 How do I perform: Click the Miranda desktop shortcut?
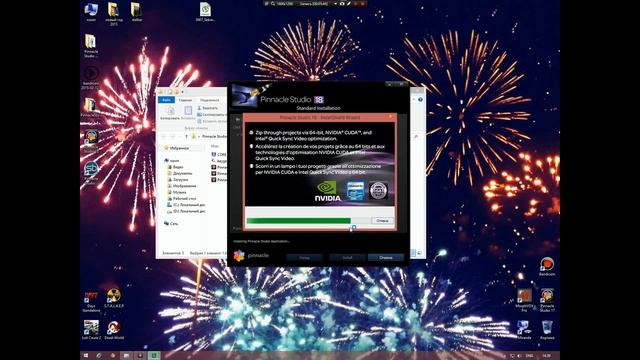(x=524, y=330)
